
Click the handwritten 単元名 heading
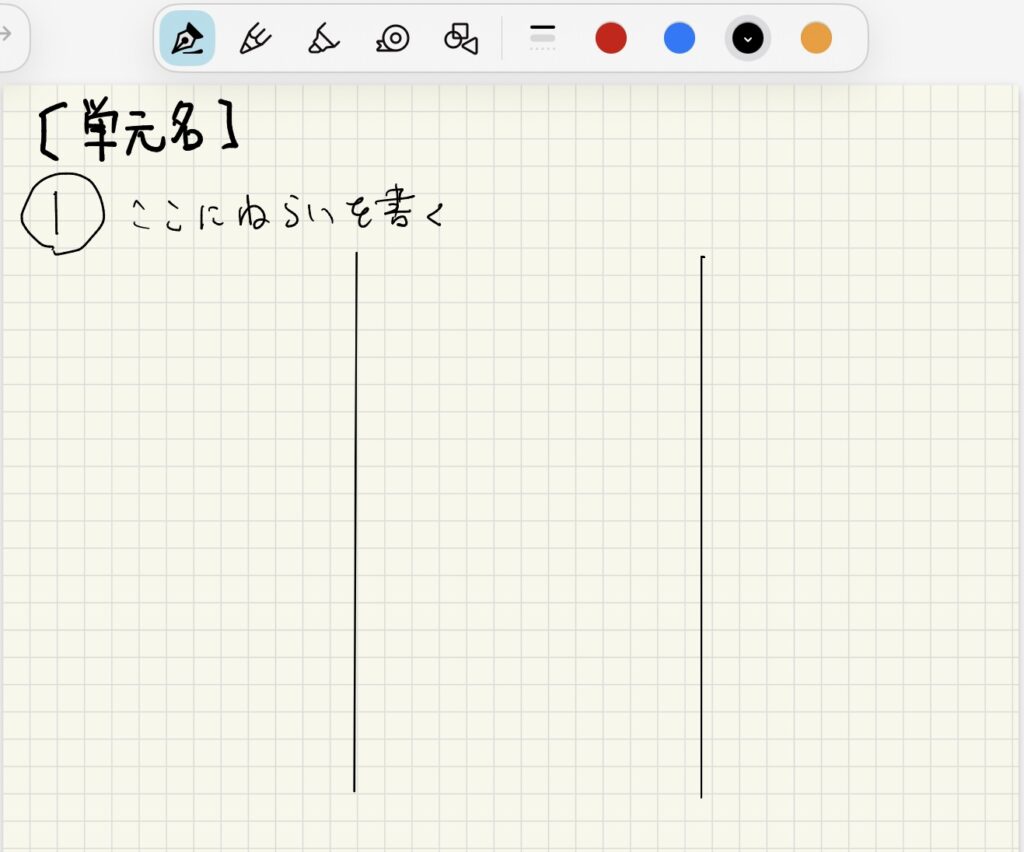[140, 128]
